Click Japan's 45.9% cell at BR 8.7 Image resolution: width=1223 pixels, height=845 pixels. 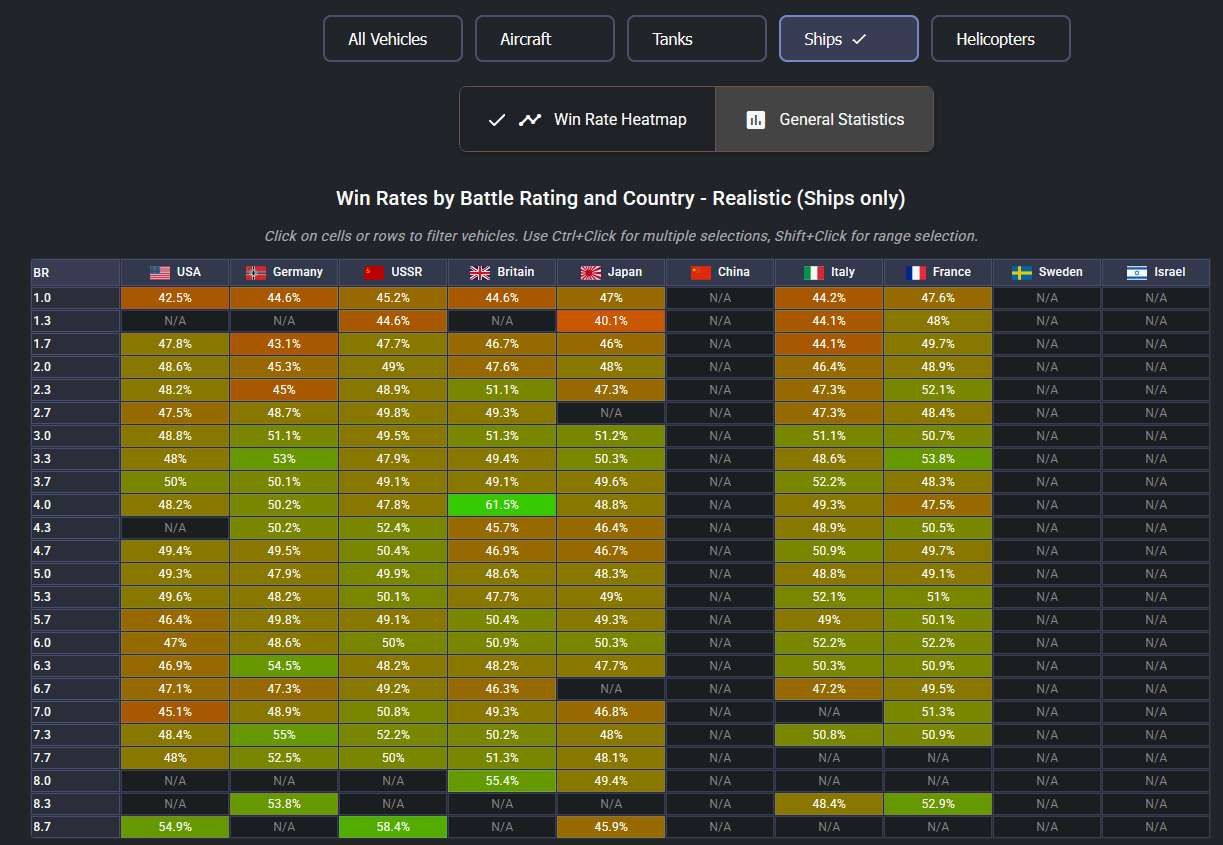611,826
